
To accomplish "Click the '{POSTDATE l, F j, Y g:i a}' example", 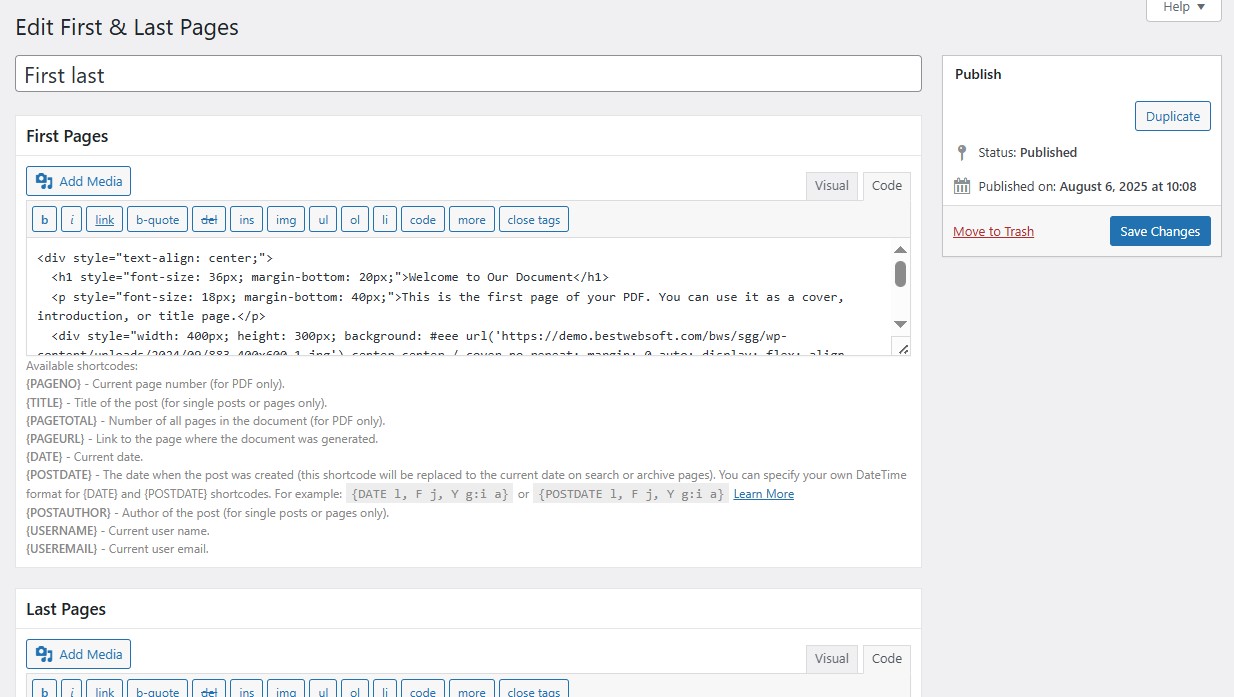I will tap(632, 494).
